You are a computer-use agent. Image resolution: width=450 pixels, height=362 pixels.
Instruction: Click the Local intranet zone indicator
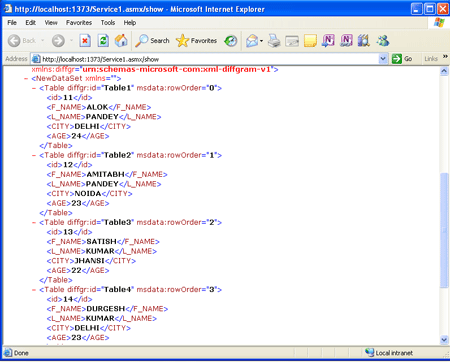tap(389, 353)
